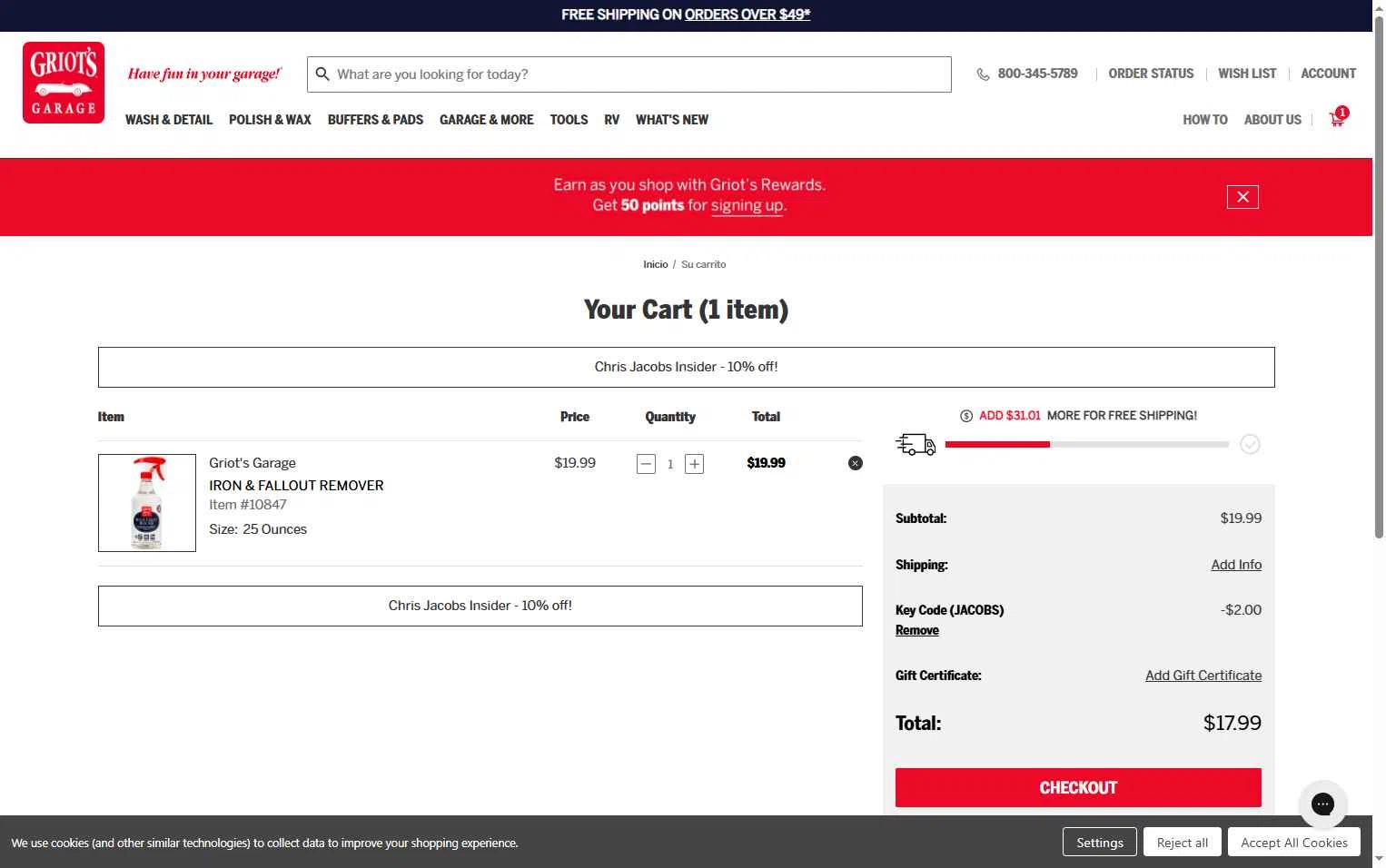Click the Su carrito breadcrumb
Image resolution: width=1386 pixels, height=868 pixels.
tap(704, 264)
